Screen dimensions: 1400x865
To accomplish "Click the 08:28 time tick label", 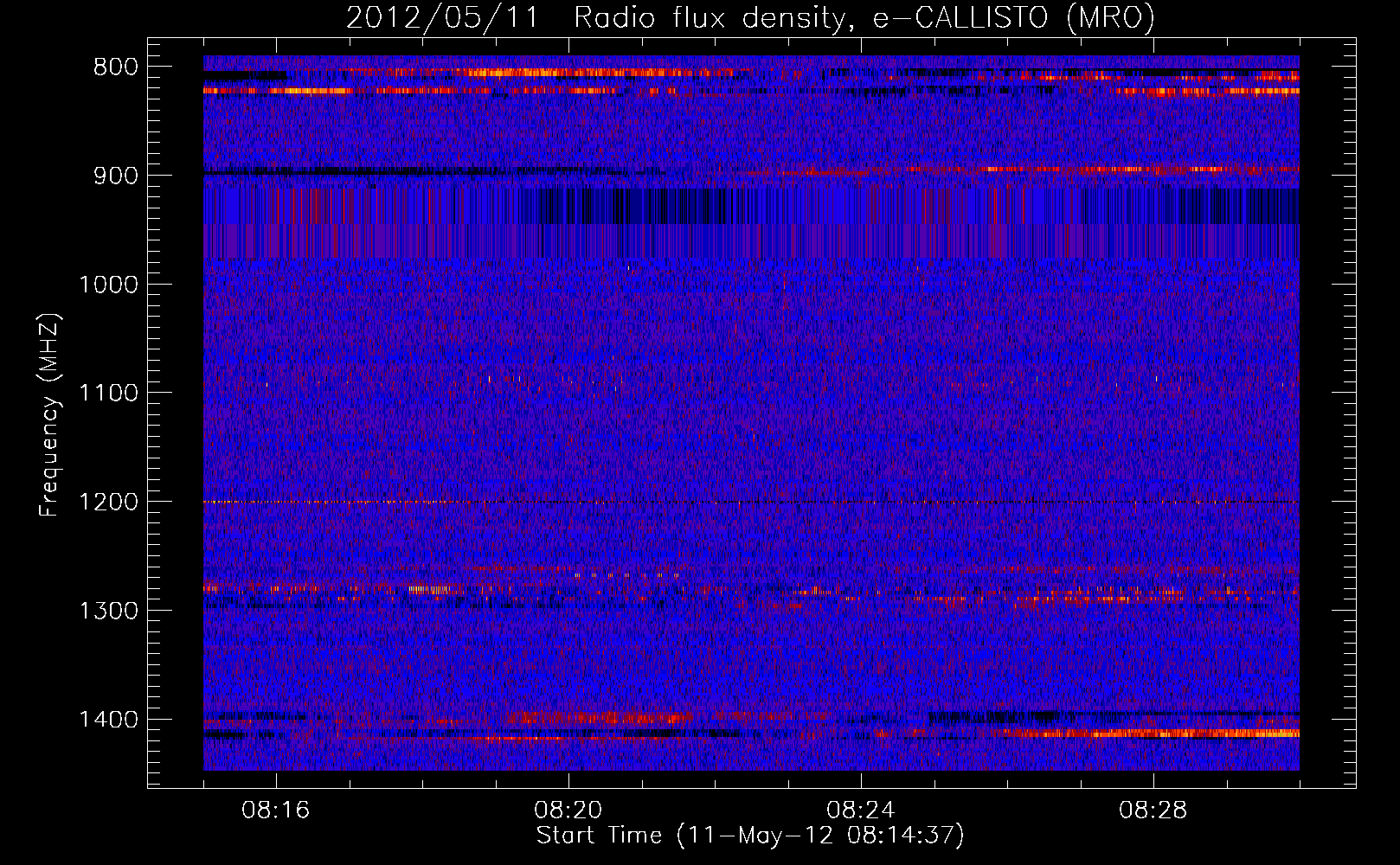I will (x=1153, y=811).
